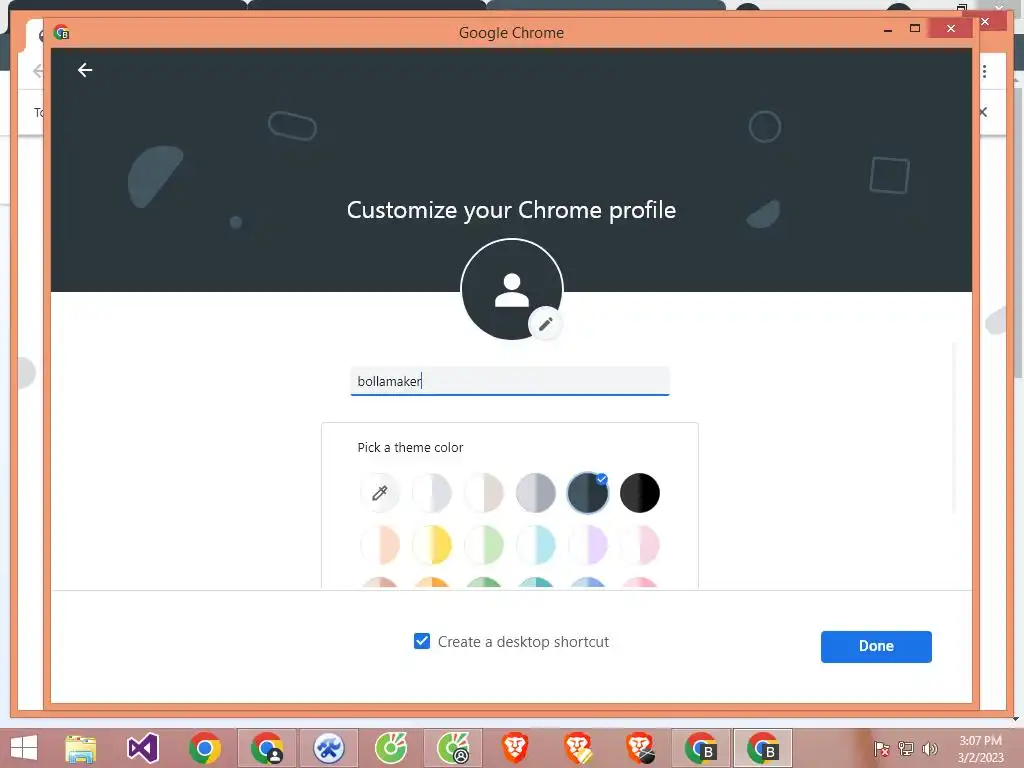The height and width of the screenshot is (768, 1024).
Task: Minimize the Google Chrome profile window
Action: pyautogui.click(x=888, y=29)
